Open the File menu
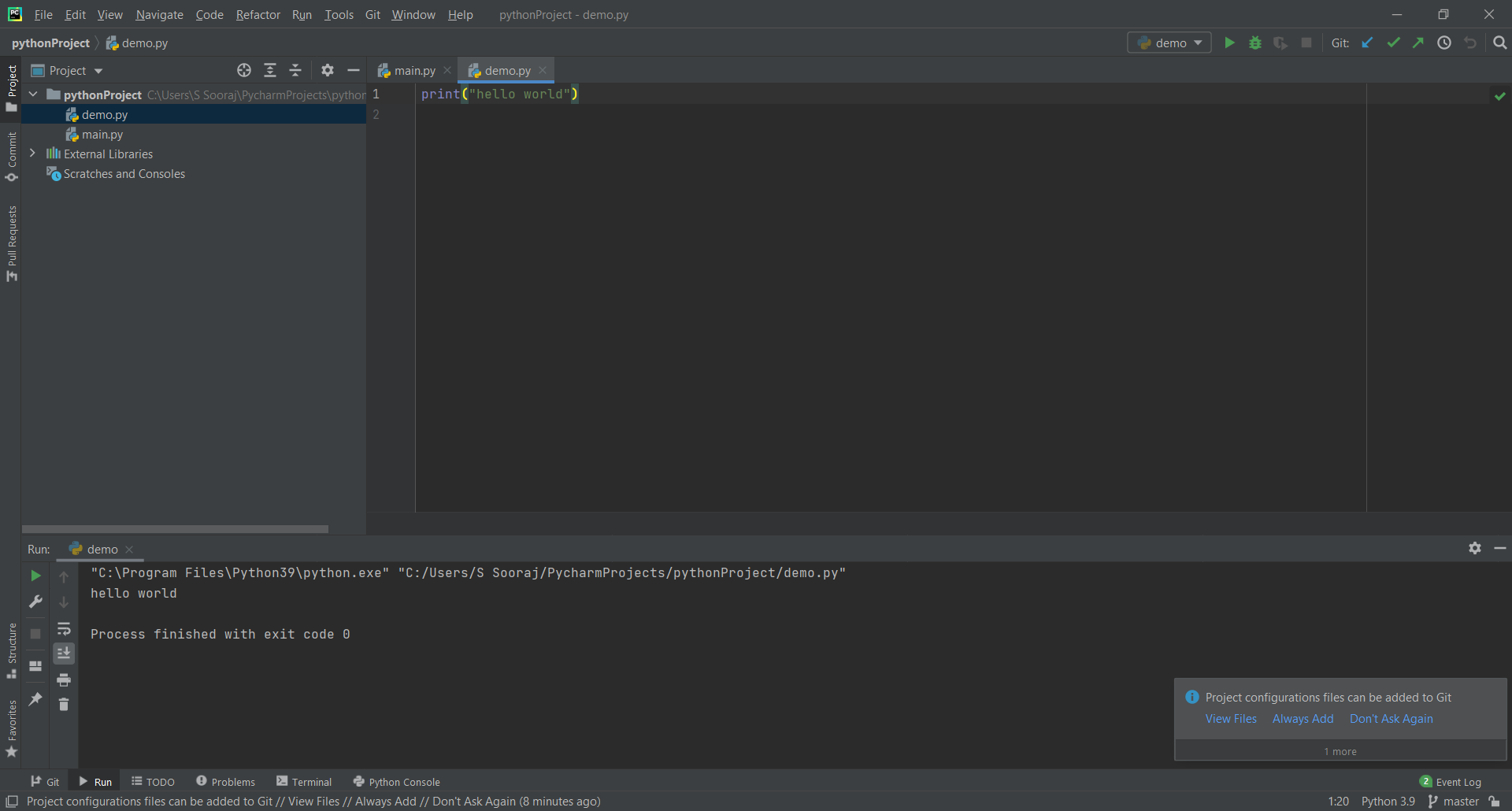1512x811 pixels. point(43,15)
